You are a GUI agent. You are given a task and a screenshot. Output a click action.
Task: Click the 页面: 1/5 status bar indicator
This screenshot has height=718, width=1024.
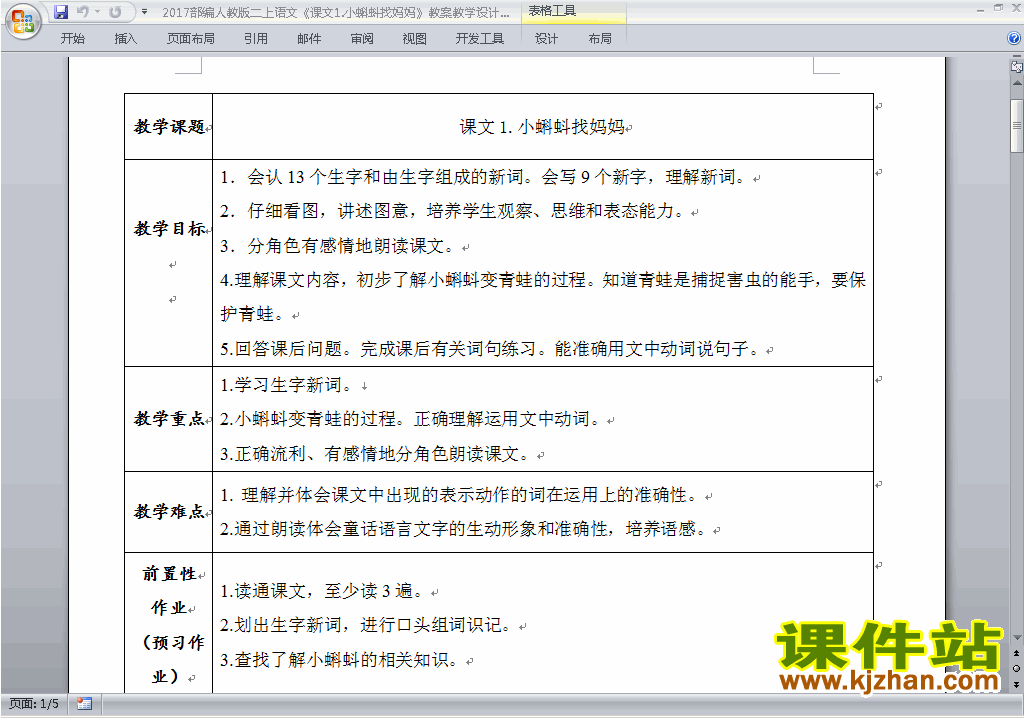[x=34, y=704]
